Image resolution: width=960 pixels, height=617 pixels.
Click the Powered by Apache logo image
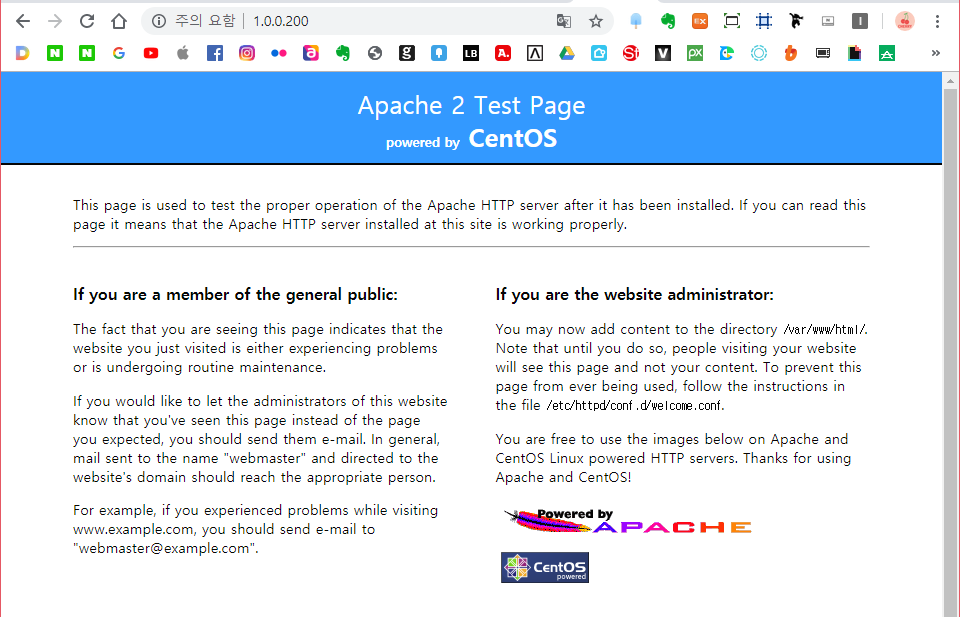tap(628, 521)
